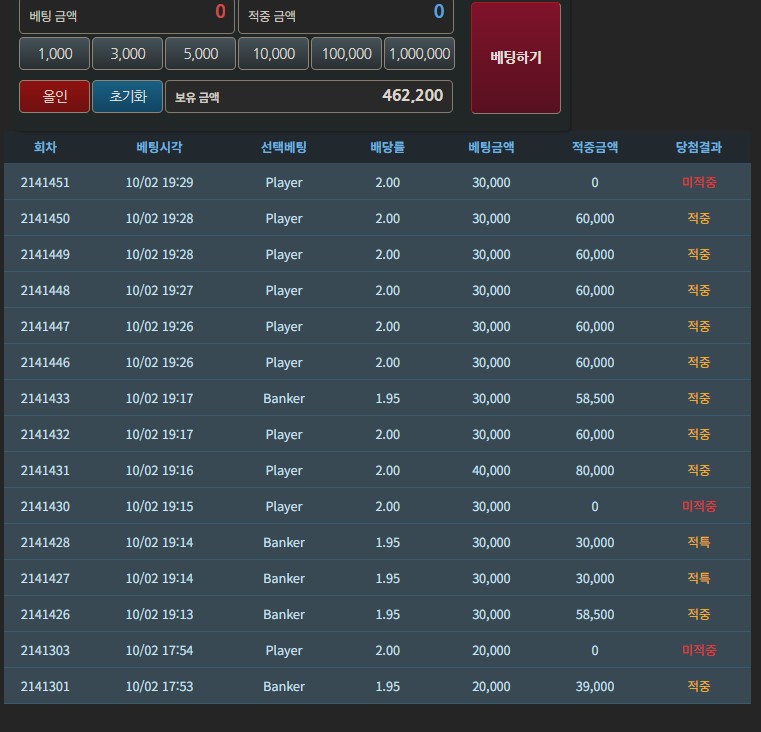Click 미적중 result in row 2141451
Screen dimensions: 761x732
(699, 183)
